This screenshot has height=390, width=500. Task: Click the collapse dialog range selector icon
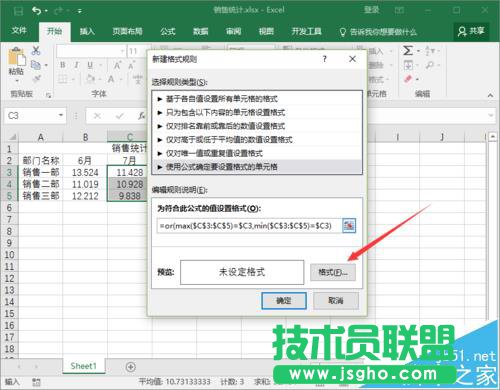tap(349, 226)
